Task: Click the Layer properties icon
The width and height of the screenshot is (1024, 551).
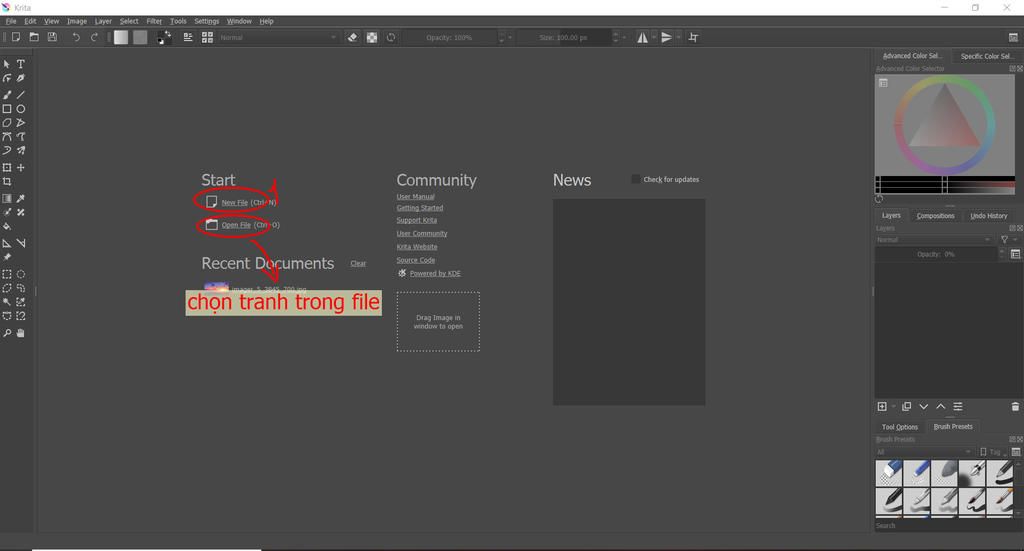Action: [x=958, y=407]
